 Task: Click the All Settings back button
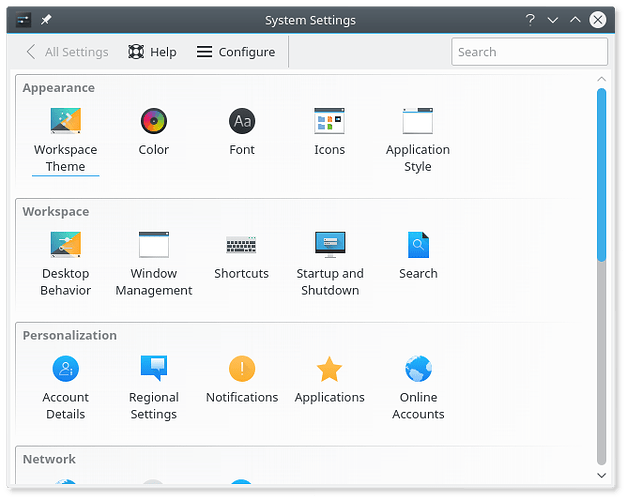click(66, 52)
